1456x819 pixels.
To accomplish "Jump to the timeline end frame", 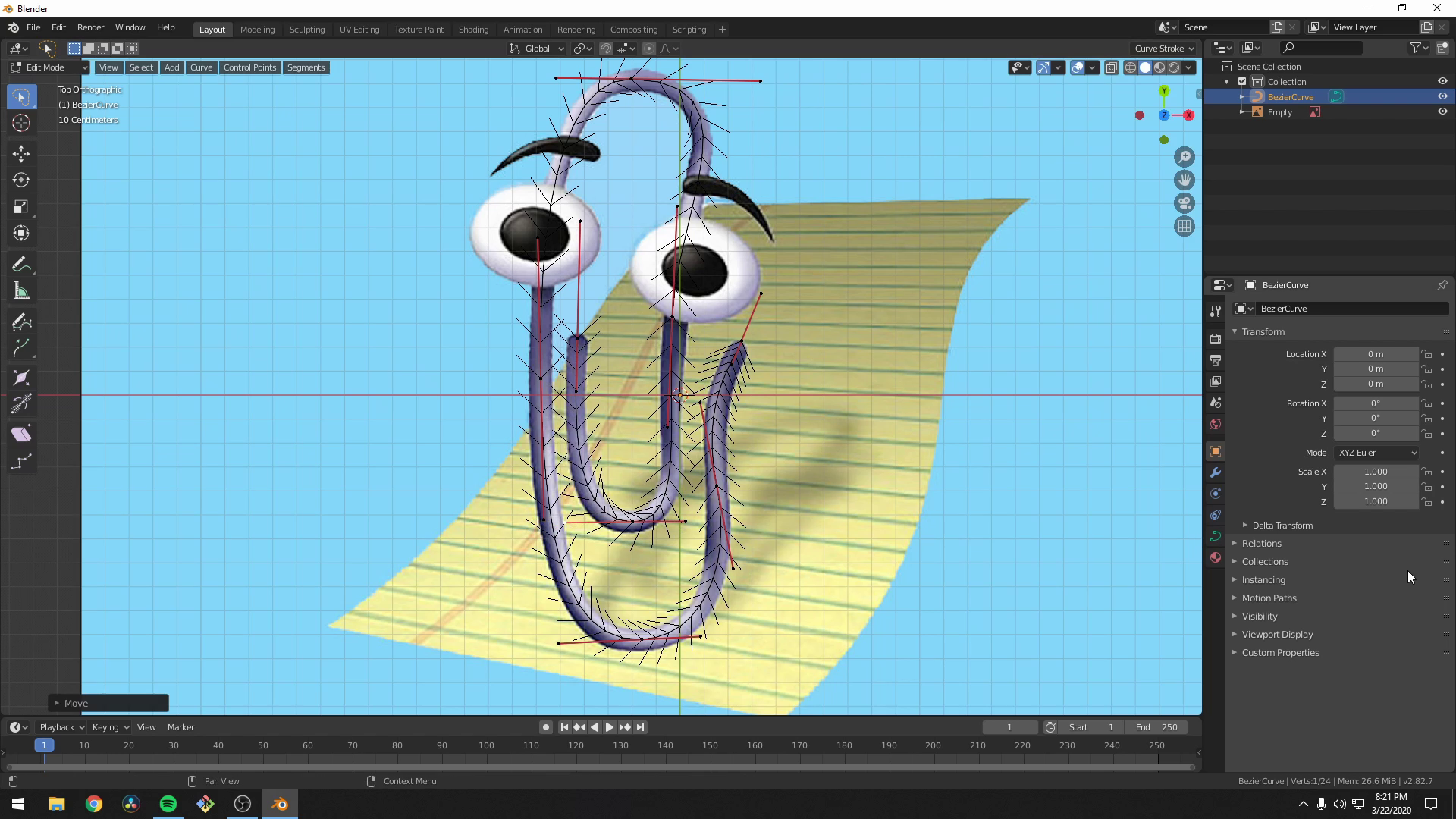I will 640,727.
